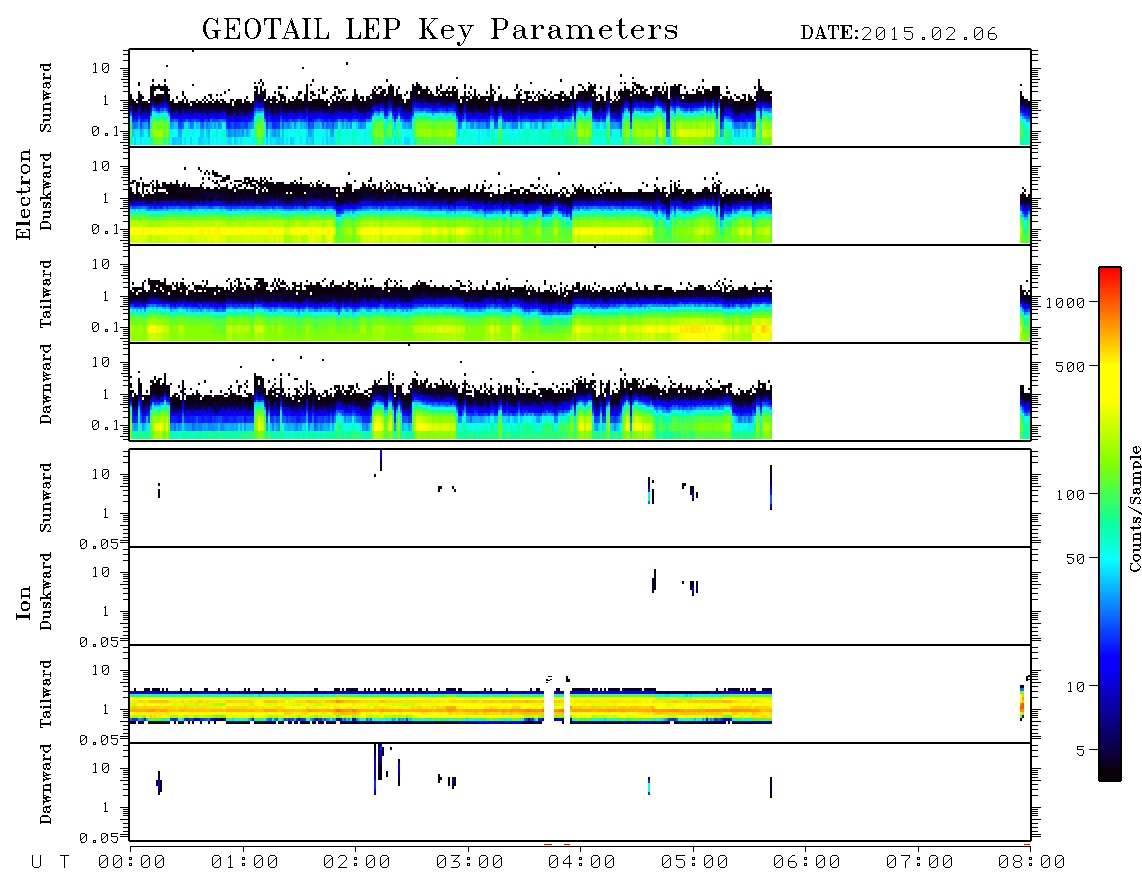
Task: Click the 03:00 time axis label
Action: [469, 863]
